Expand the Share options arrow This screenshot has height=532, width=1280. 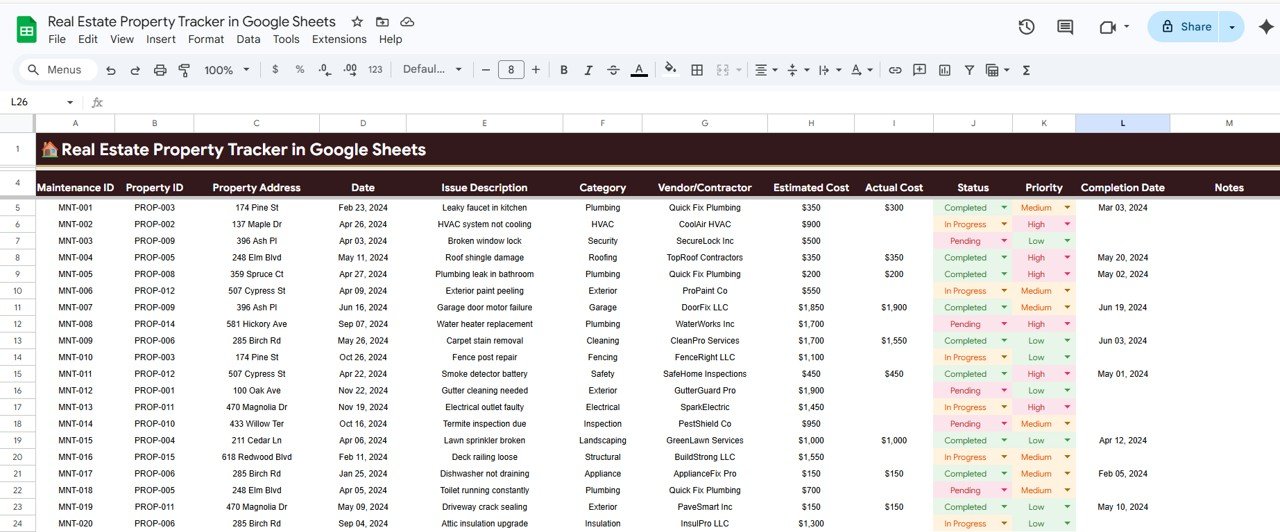click(x=1232, y=27)
